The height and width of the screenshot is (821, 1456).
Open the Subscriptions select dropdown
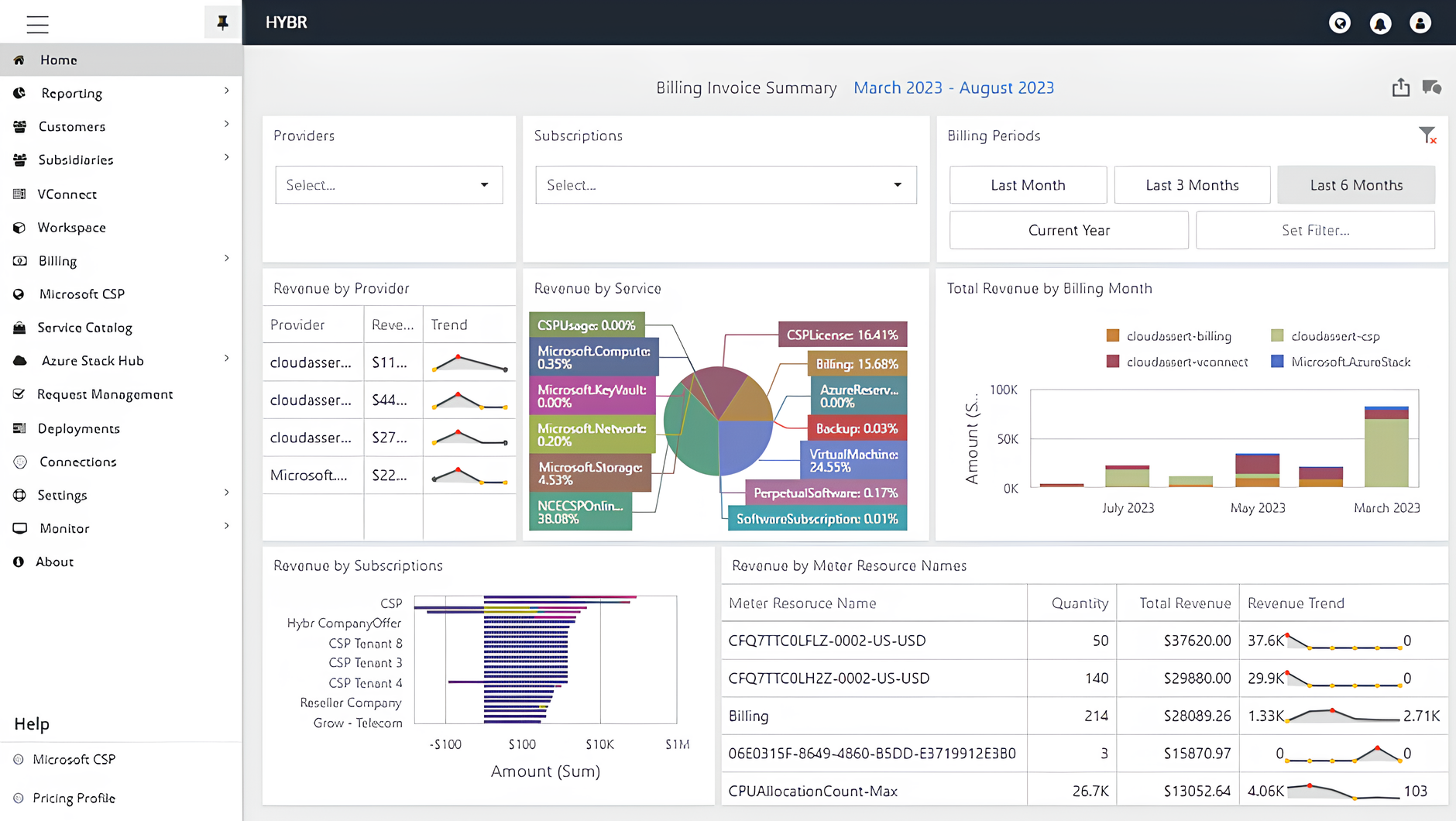(x=726, y=185)
